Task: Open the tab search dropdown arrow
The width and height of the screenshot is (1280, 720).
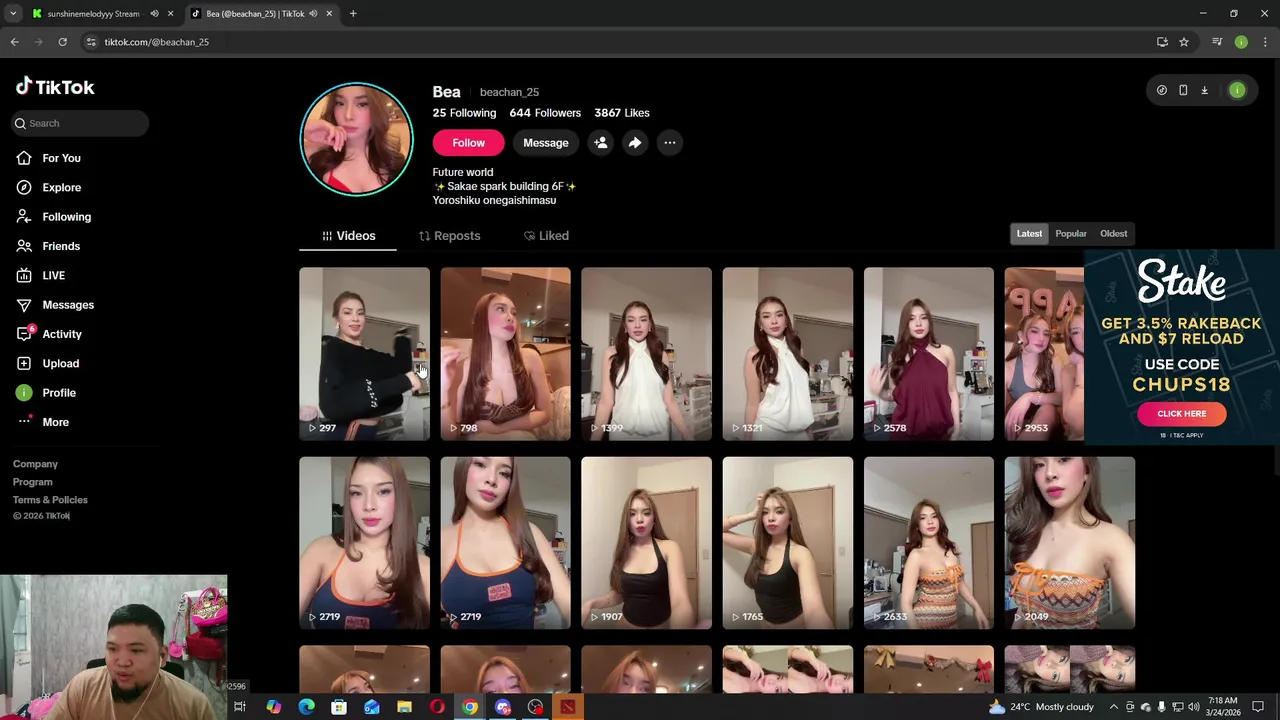Action: 13,14
